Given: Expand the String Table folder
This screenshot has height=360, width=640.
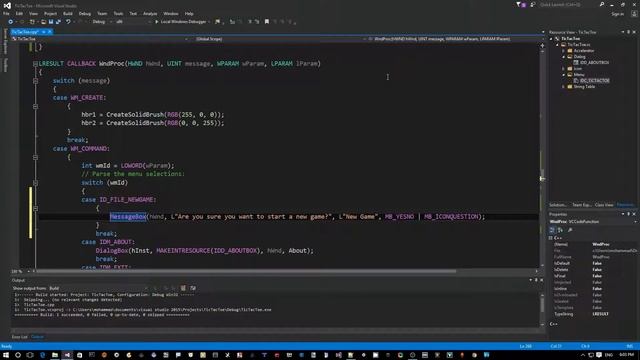Looking at the screenshot, I should 564,87.
